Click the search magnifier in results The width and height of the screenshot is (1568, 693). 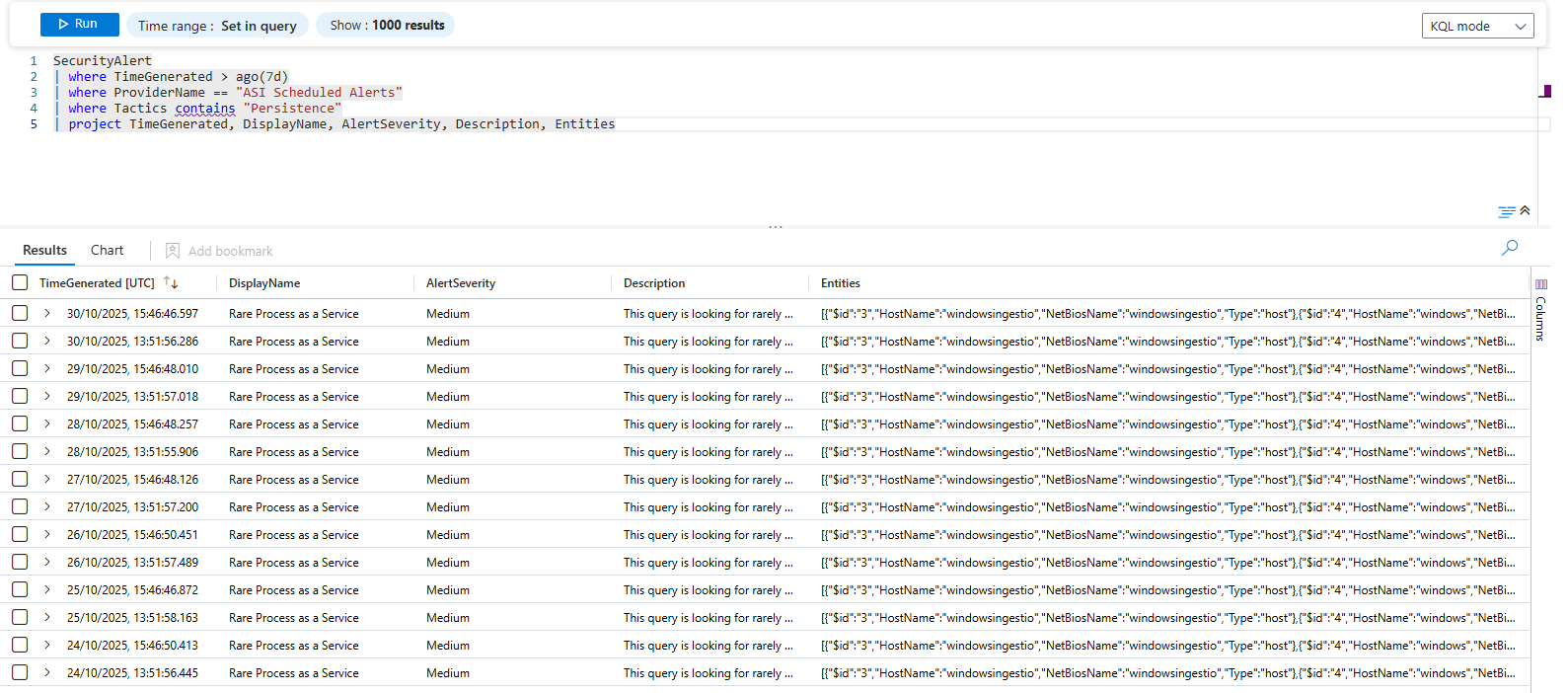point(1509,248)
